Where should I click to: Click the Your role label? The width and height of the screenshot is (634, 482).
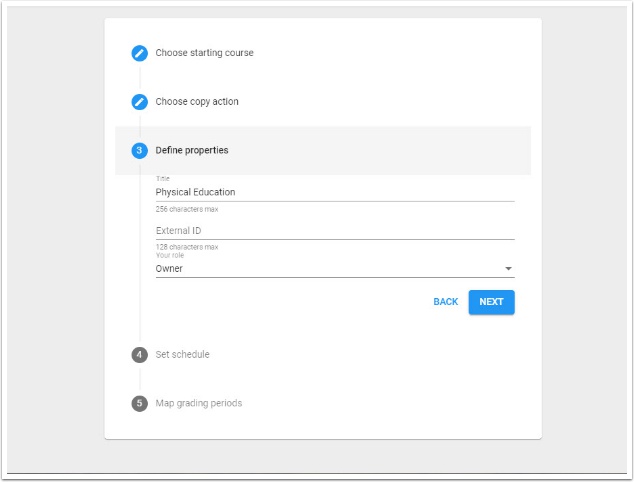click(170, 255)
